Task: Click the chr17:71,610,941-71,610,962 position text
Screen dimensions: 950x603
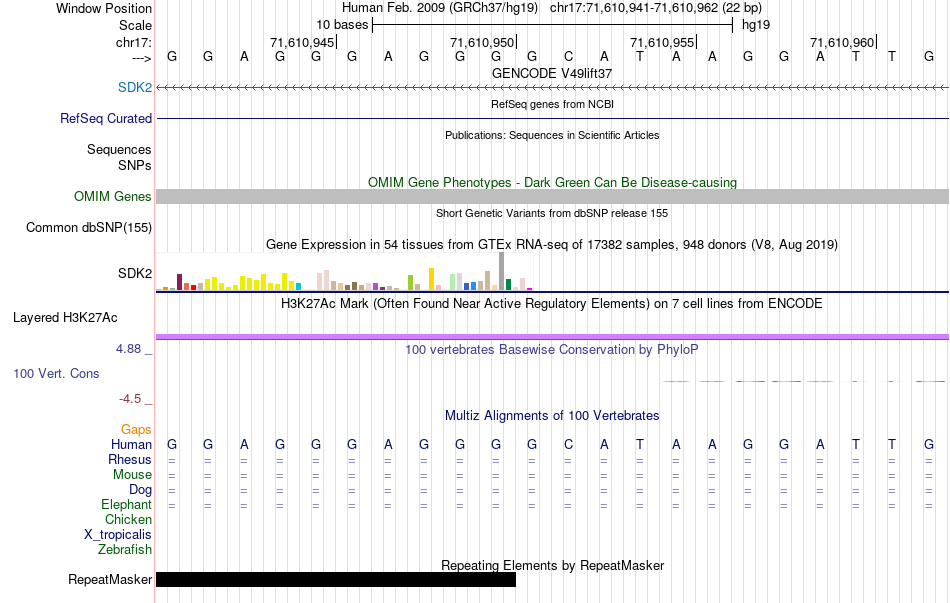Action: (x=656, y=8)
